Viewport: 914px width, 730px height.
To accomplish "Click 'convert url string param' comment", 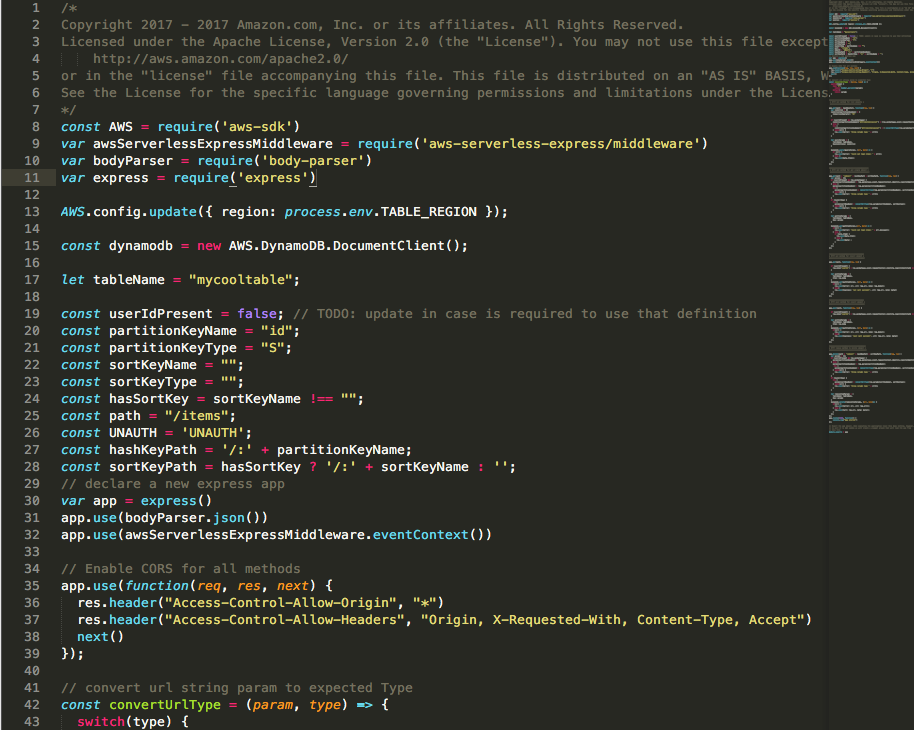I will [x=237, y=688].
